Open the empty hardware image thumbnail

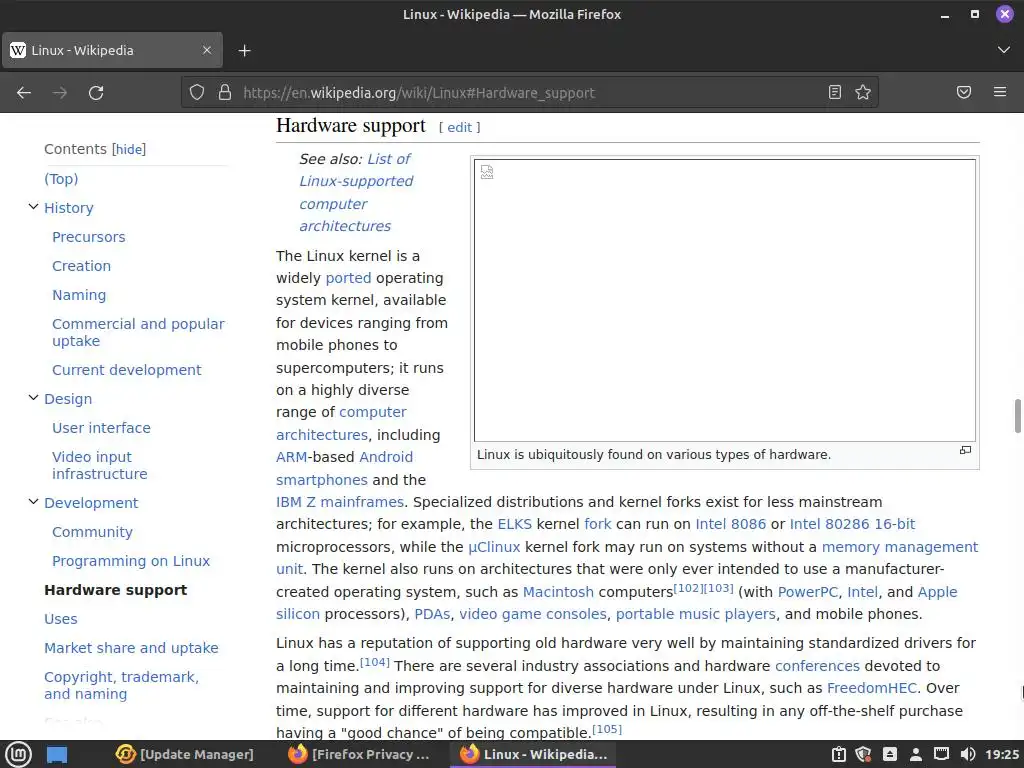click(x=725, y=301)
